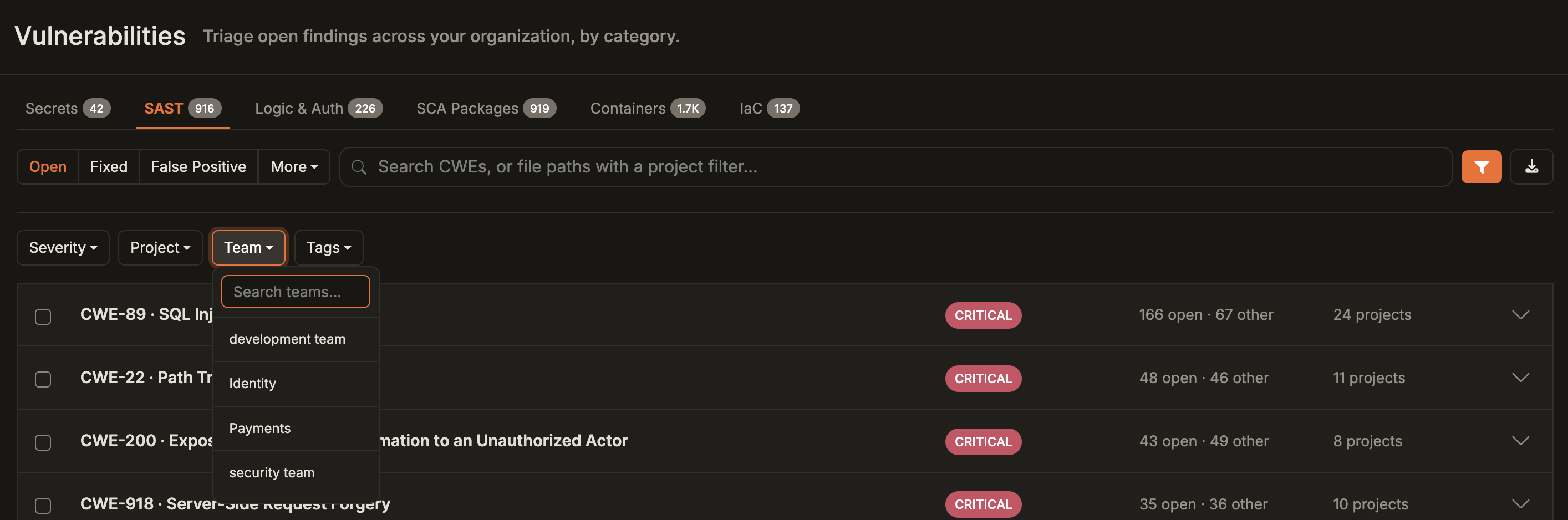Select the SAST tab
The width and height of the screenshot is (1568, 520).
(182, 109)
